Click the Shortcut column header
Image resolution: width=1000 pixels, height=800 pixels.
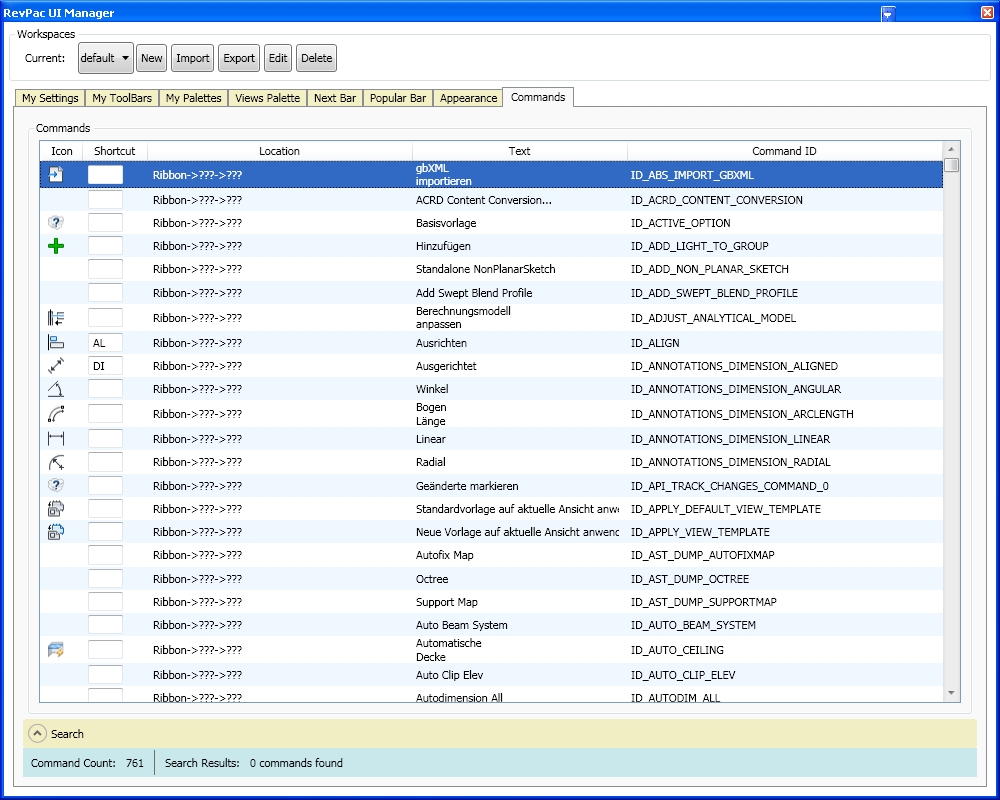point(115,151)
